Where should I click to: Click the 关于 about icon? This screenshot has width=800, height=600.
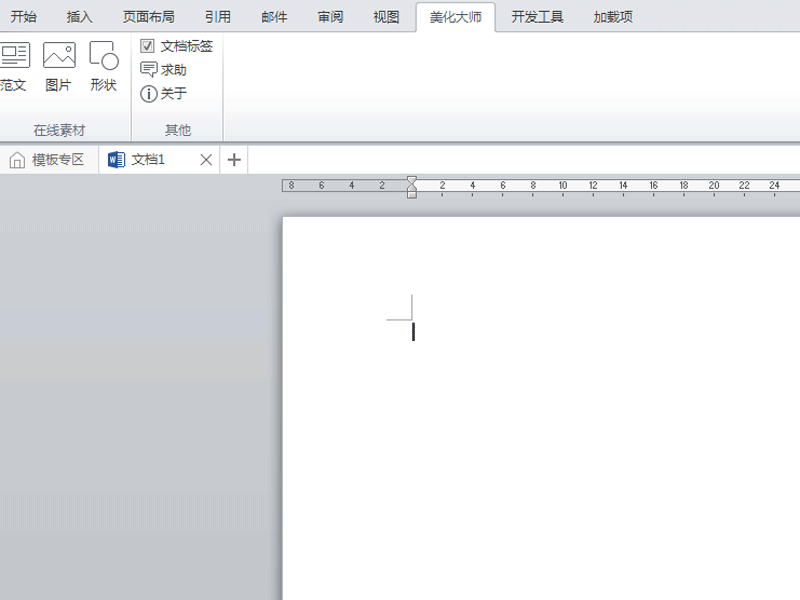pos(164,92)
